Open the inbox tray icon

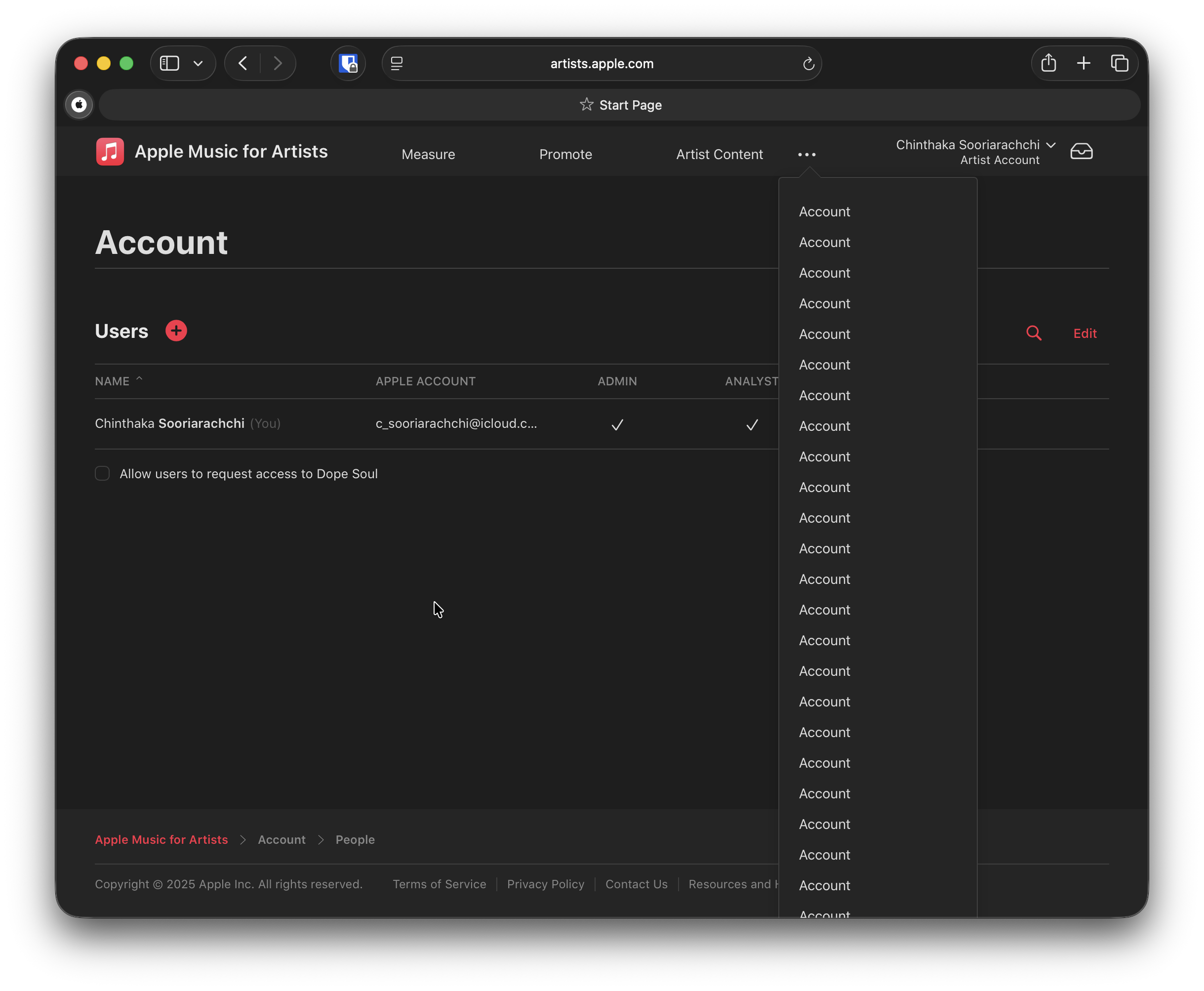tap(1081, 151)
